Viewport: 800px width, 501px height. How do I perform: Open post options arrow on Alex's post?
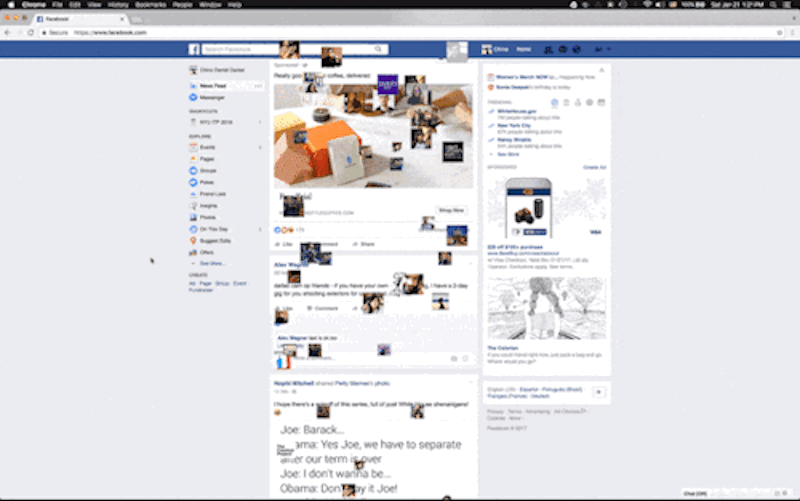click(x=470, y=264)
